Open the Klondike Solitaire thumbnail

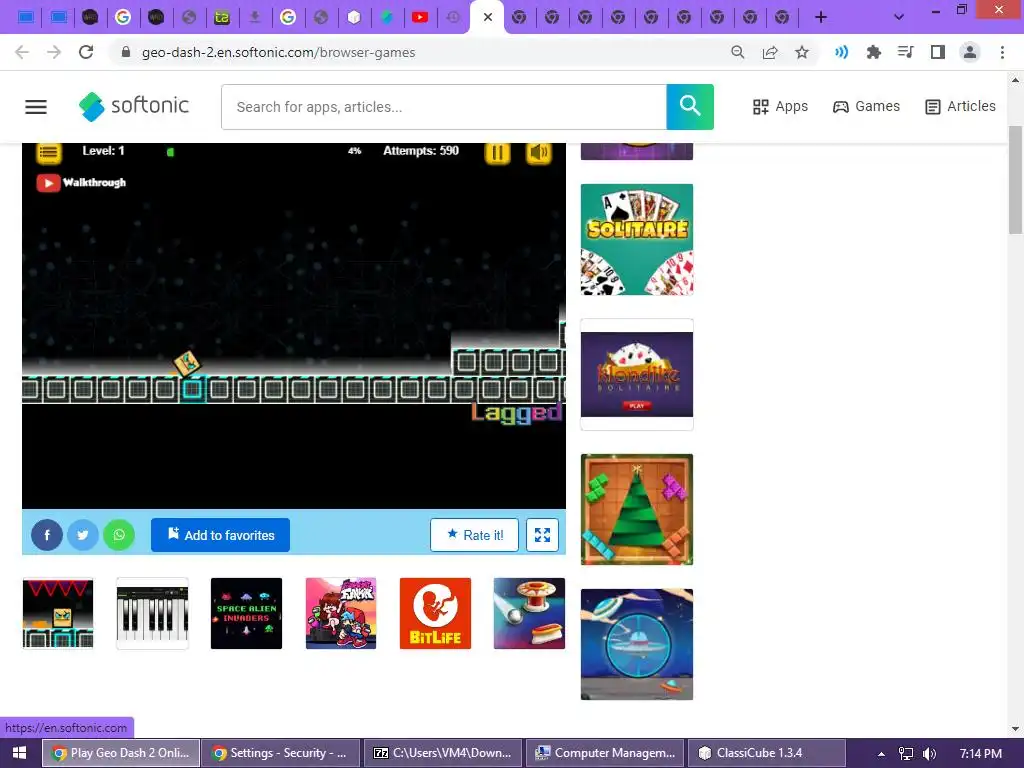pyautogui.click(x=637, y=374)
